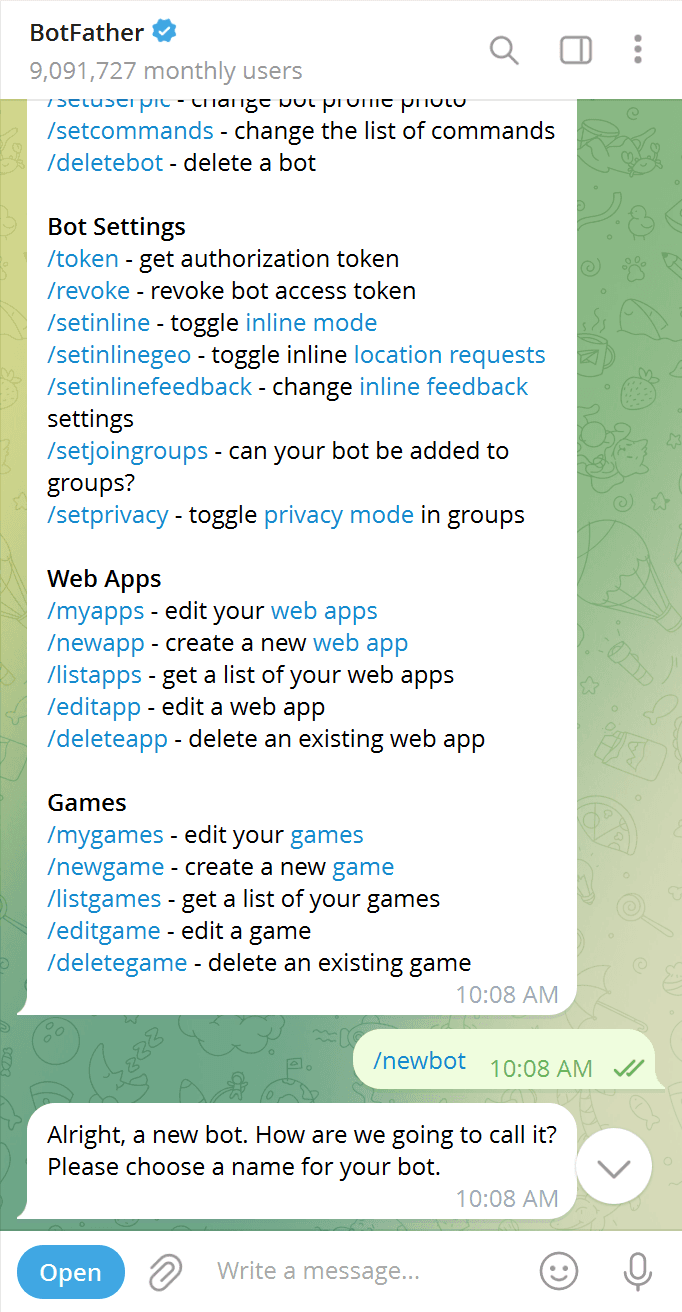Click the attach file paperclip icon
Image resolution: width=682 pixels, height=1312 pixels.
(x=166, y=1272)
